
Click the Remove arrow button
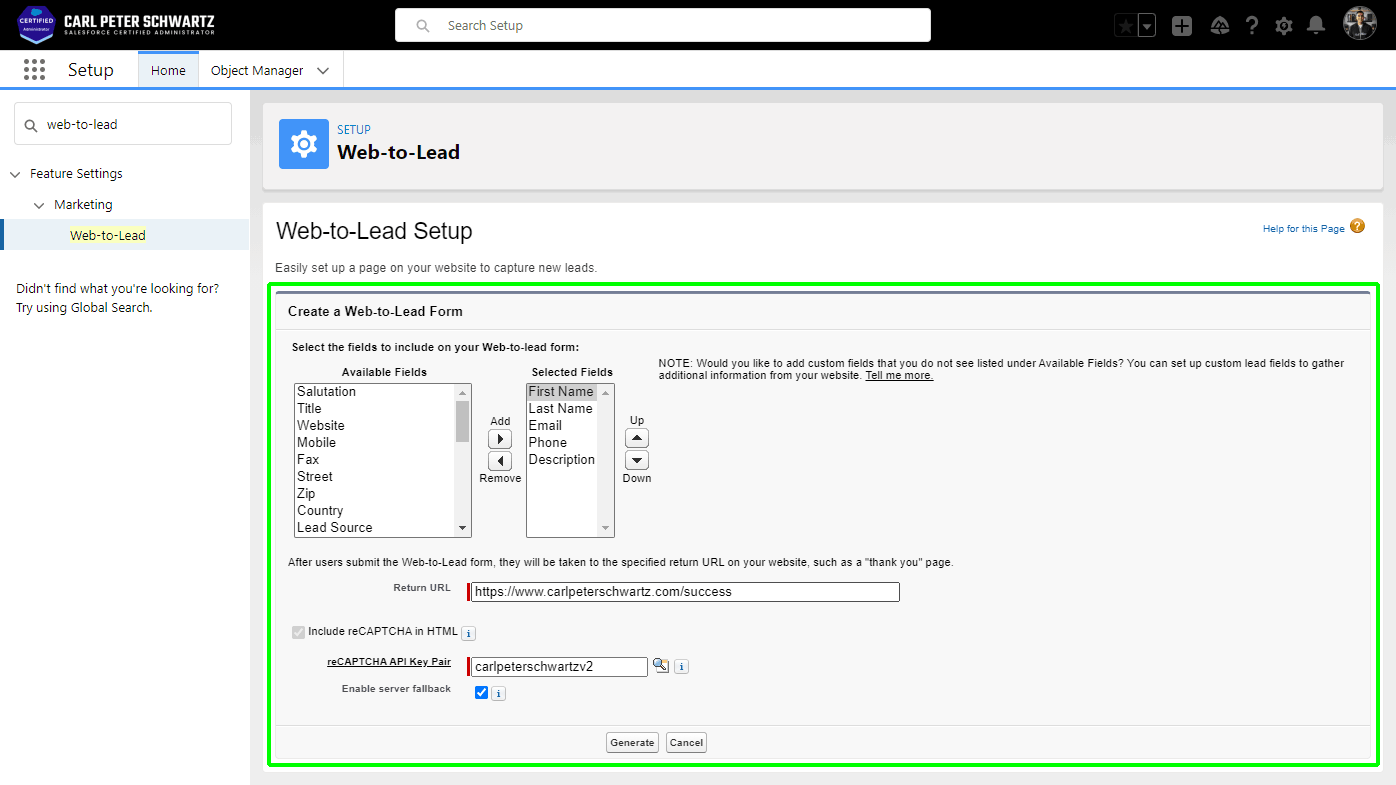tap(500, 461)
